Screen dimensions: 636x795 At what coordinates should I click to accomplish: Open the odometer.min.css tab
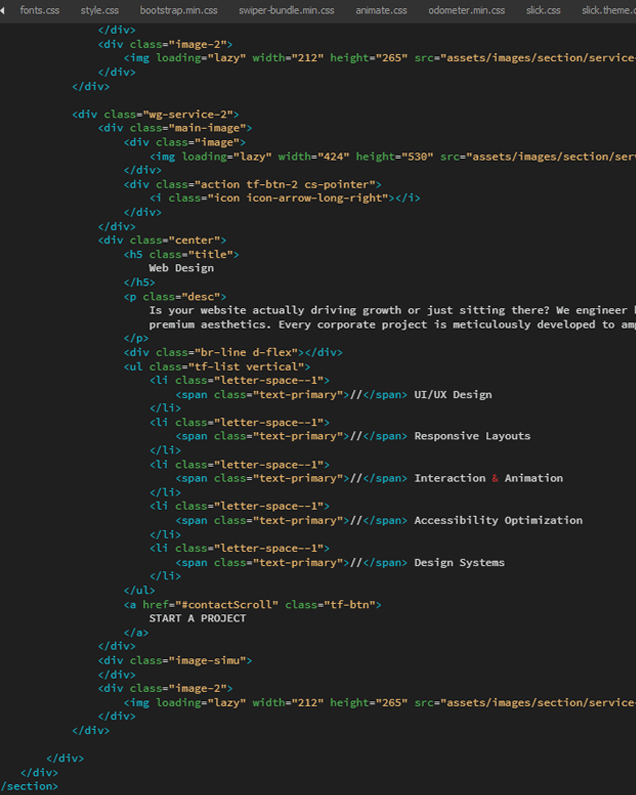point(467,10)
